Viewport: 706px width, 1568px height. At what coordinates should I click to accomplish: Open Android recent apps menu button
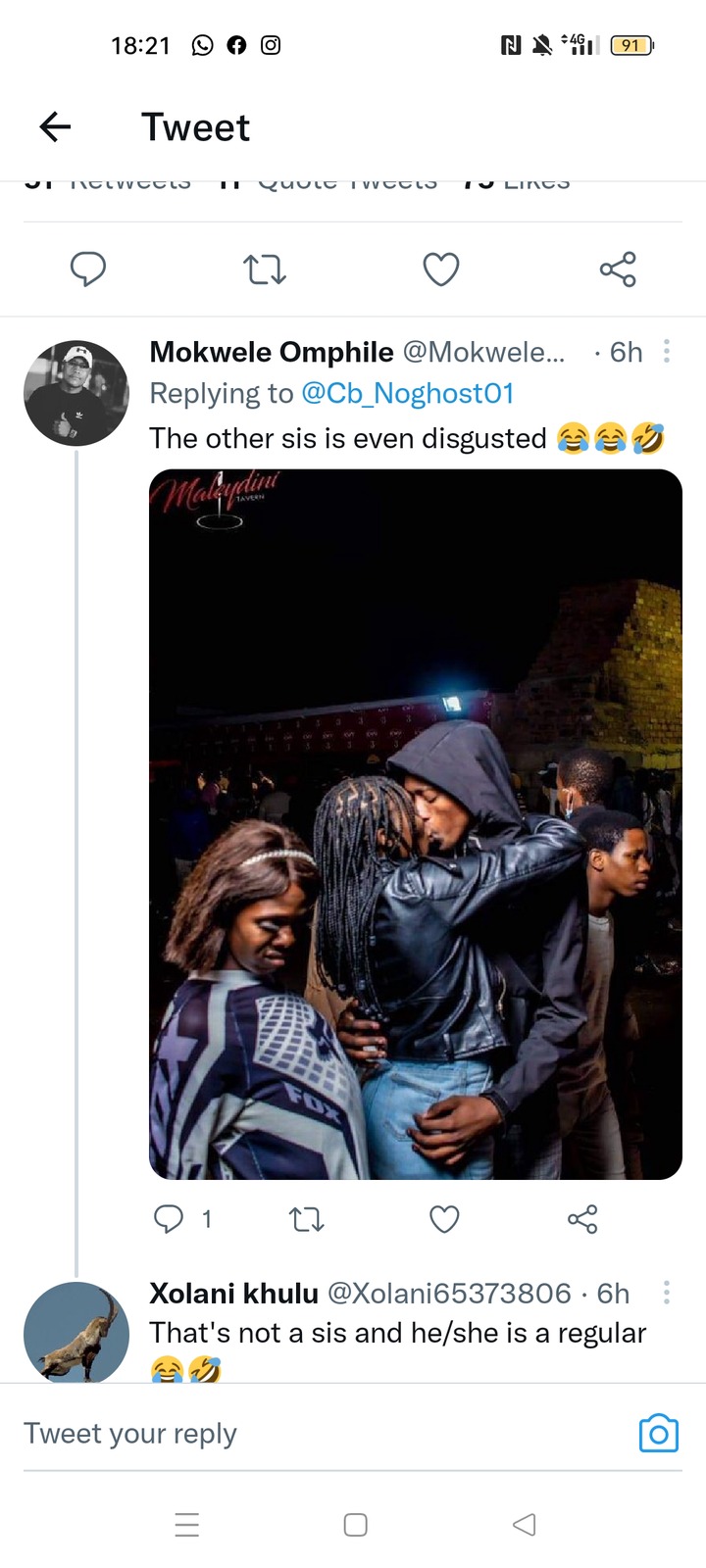coord(186,1525)
